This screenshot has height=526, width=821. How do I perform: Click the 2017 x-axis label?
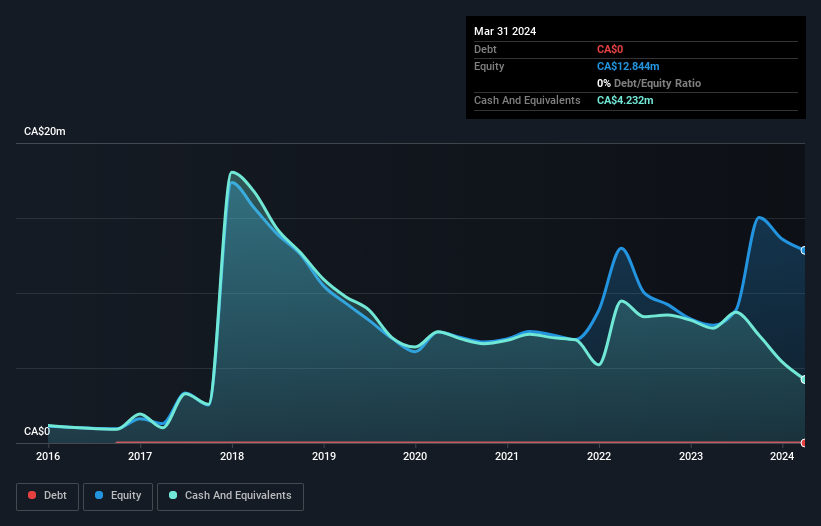(x=140, y=456)
